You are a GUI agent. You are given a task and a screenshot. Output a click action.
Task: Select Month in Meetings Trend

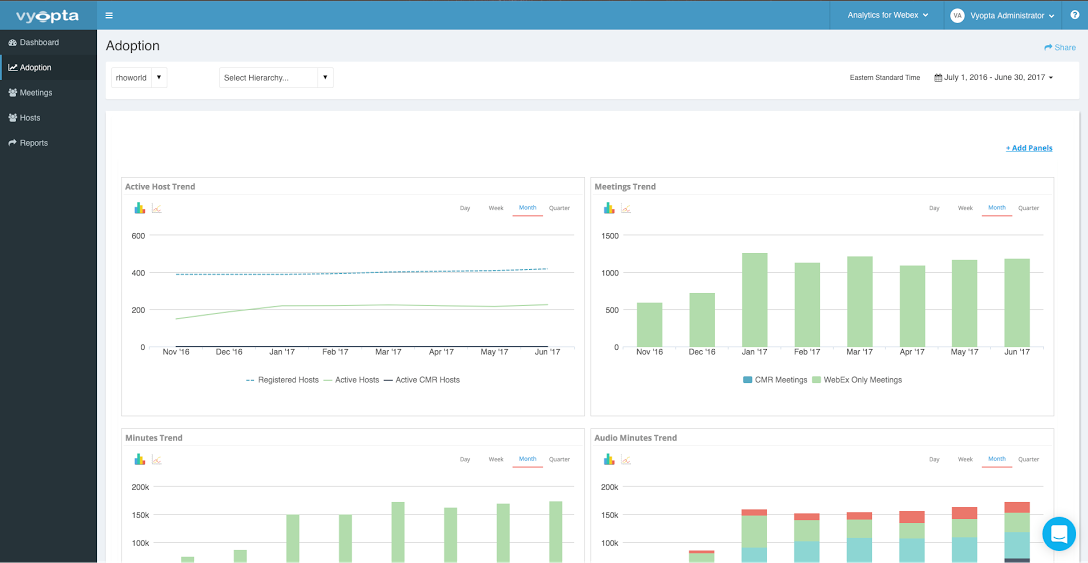tap(996, 208)
